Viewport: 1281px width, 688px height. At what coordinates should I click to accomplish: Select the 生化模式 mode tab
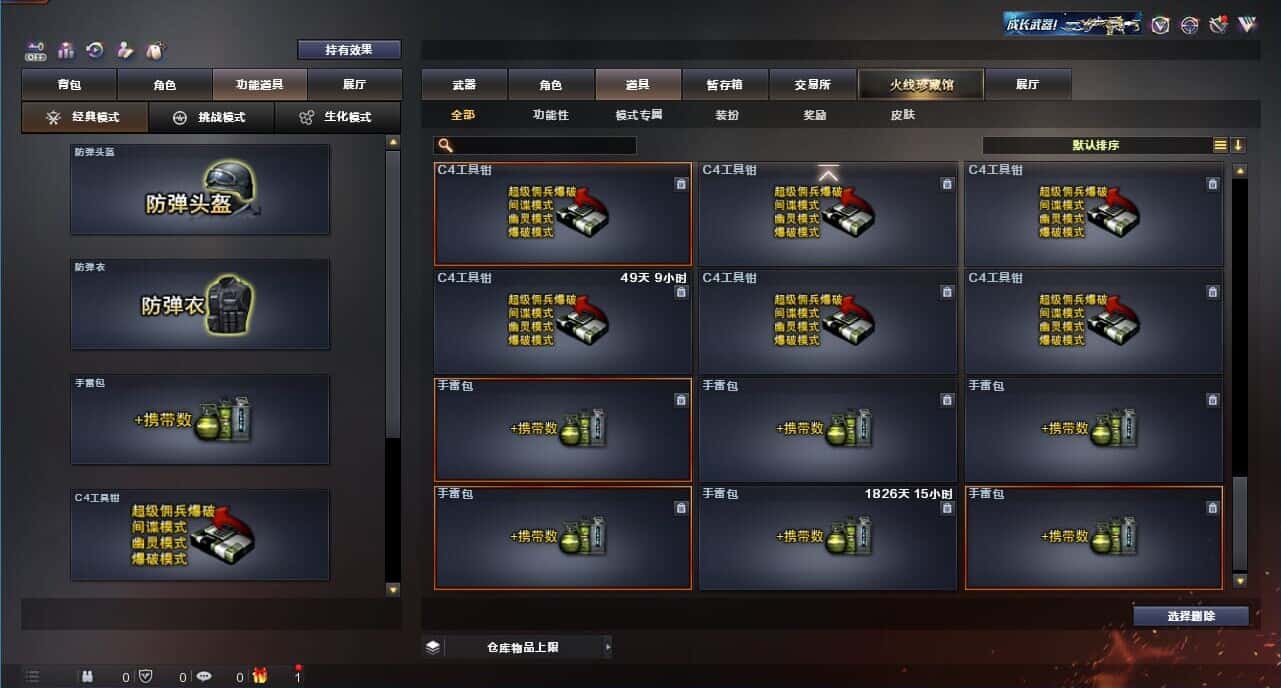[x=337, y=117]
